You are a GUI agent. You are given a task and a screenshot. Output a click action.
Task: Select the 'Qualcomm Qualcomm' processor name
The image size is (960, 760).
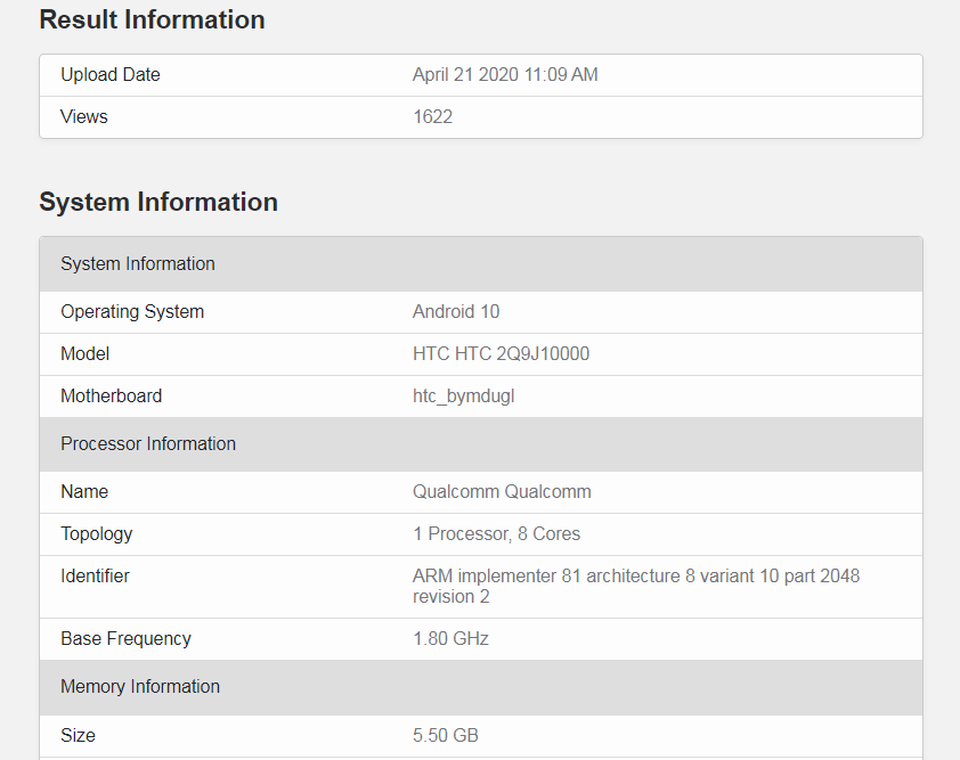[x=502, y=492]
